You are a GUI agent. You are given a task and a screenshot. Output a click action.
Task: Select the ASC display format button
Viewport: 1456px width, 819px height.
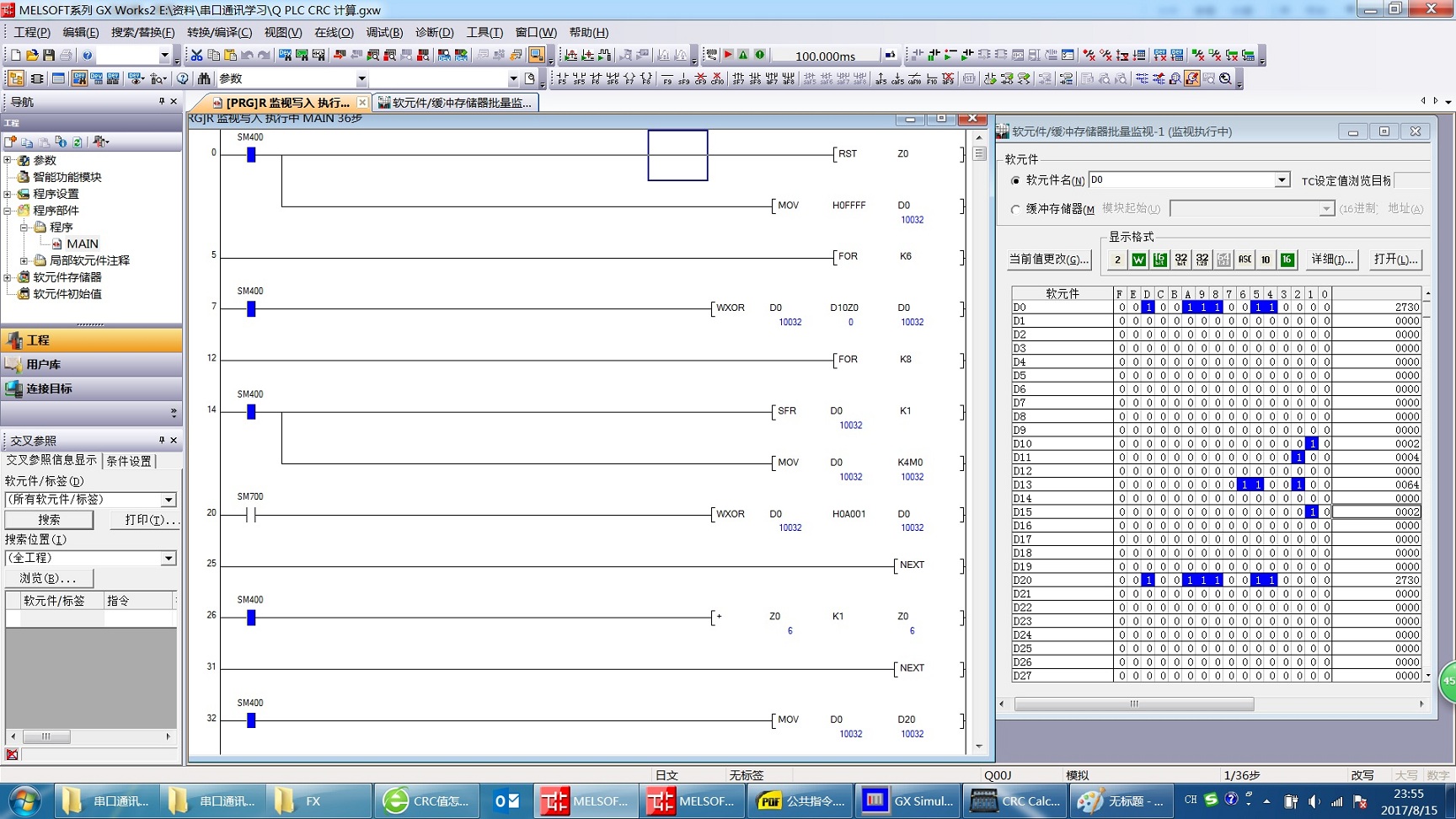(1245, 260)
